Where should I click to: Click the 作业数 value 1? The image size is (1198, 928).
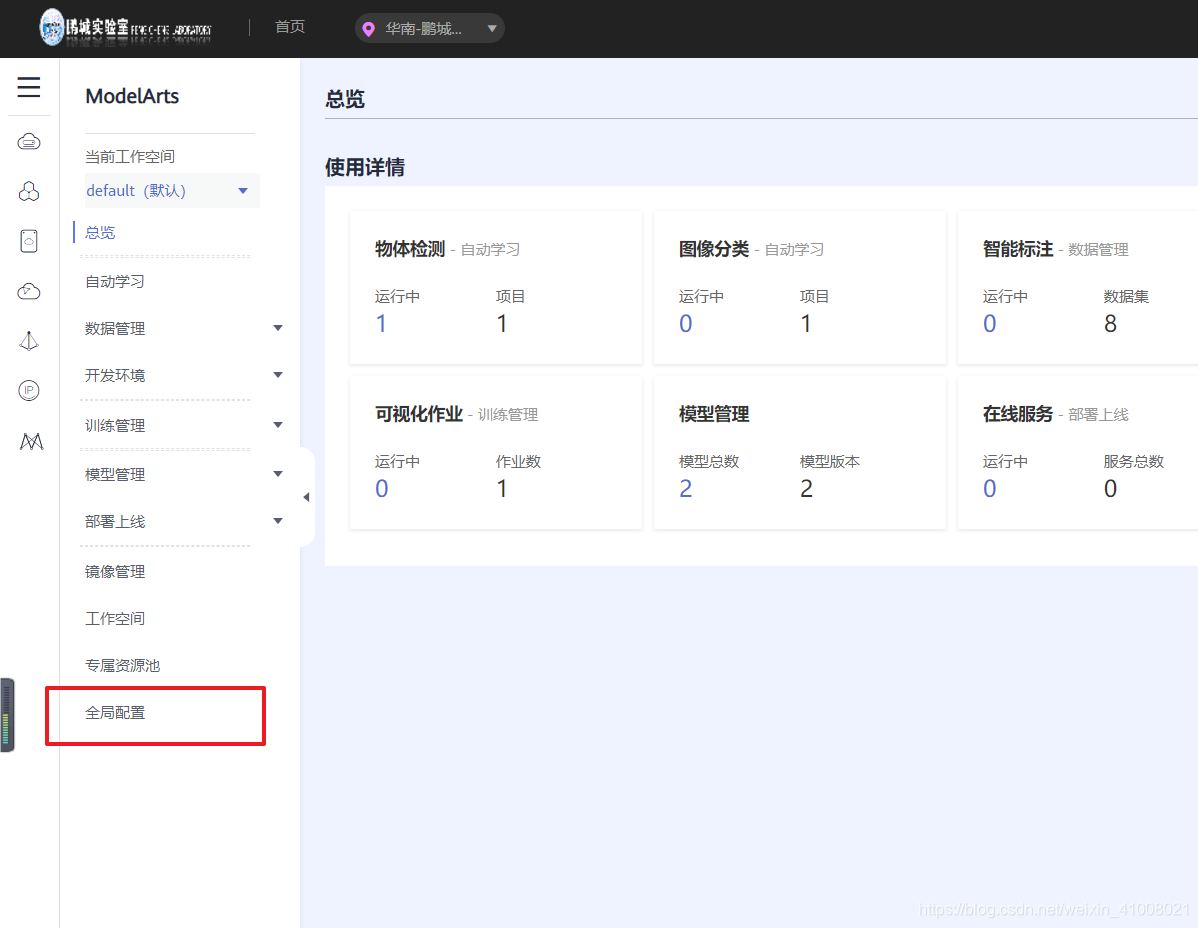(502, 489)
